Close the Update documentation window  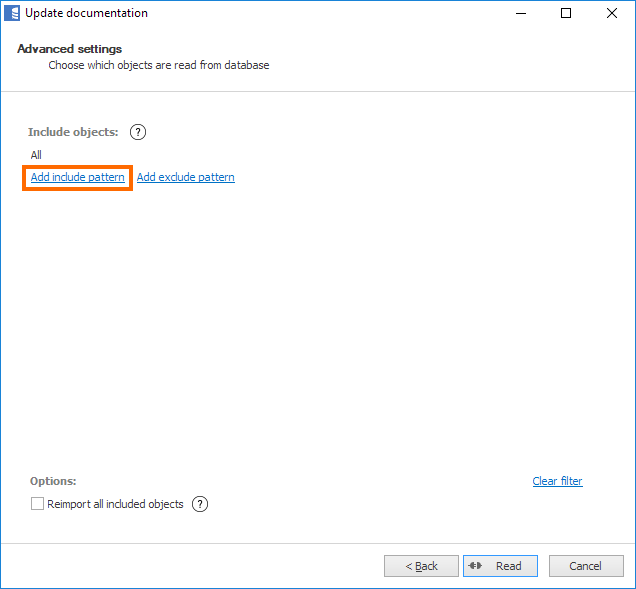pyautogui.click(x=612, y=14)
